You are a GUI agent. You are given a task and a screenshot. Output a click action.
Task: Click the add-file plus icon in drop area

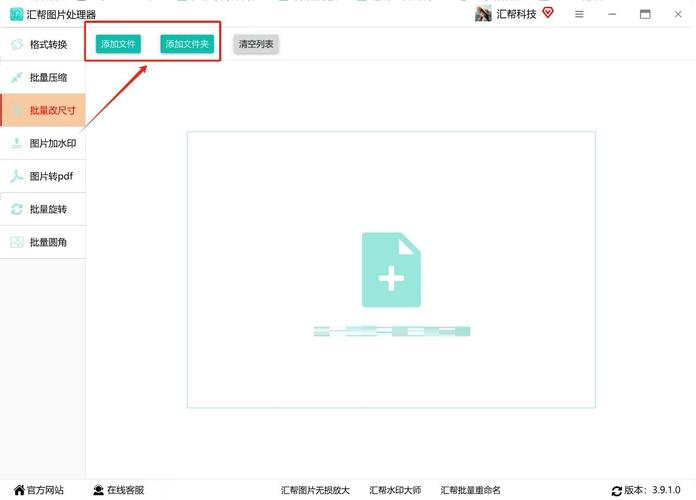tap(391, 270)
